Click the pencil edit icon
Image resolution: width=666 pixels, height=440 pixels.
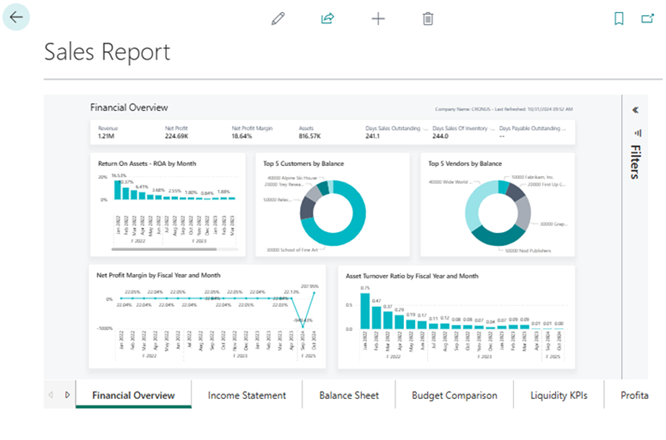(x=278, y=19)
